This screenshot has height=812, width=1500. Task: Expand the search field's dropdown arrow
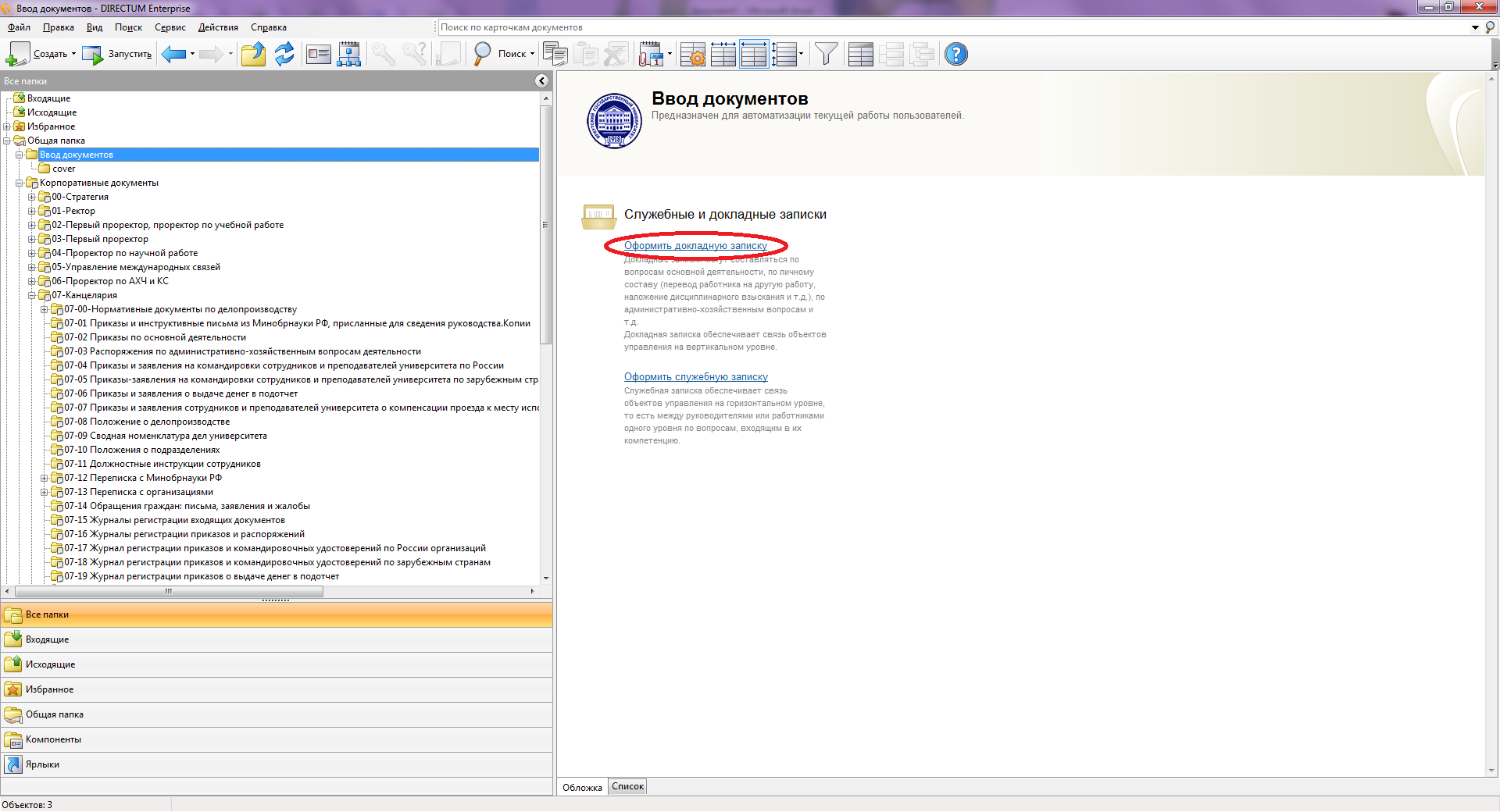1475,27
